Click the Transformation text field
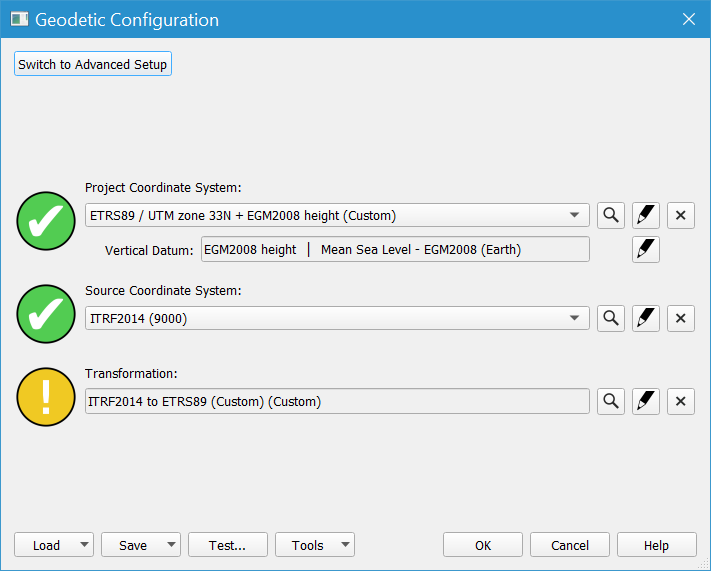 tap(337, 401)
